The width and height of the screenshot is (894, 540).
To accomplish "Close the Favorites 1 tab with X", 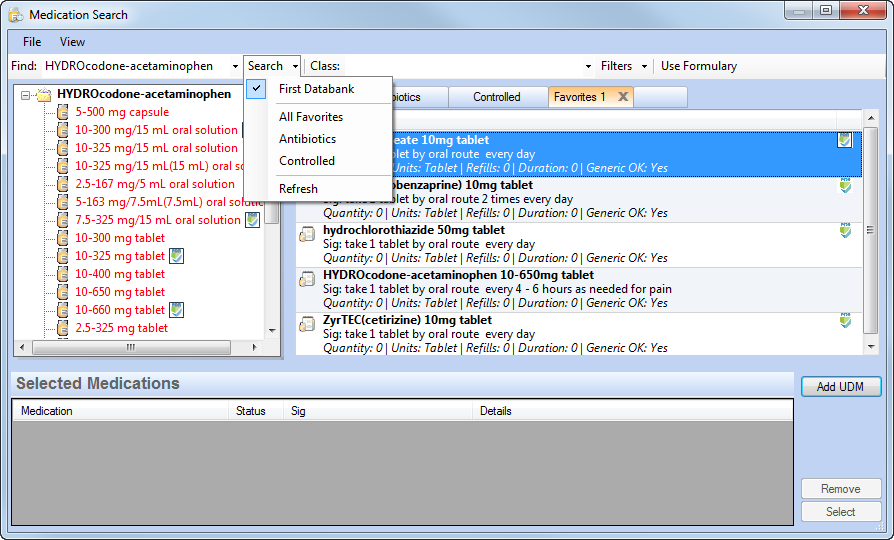I will pyautogui.click(x=623, y=97).
